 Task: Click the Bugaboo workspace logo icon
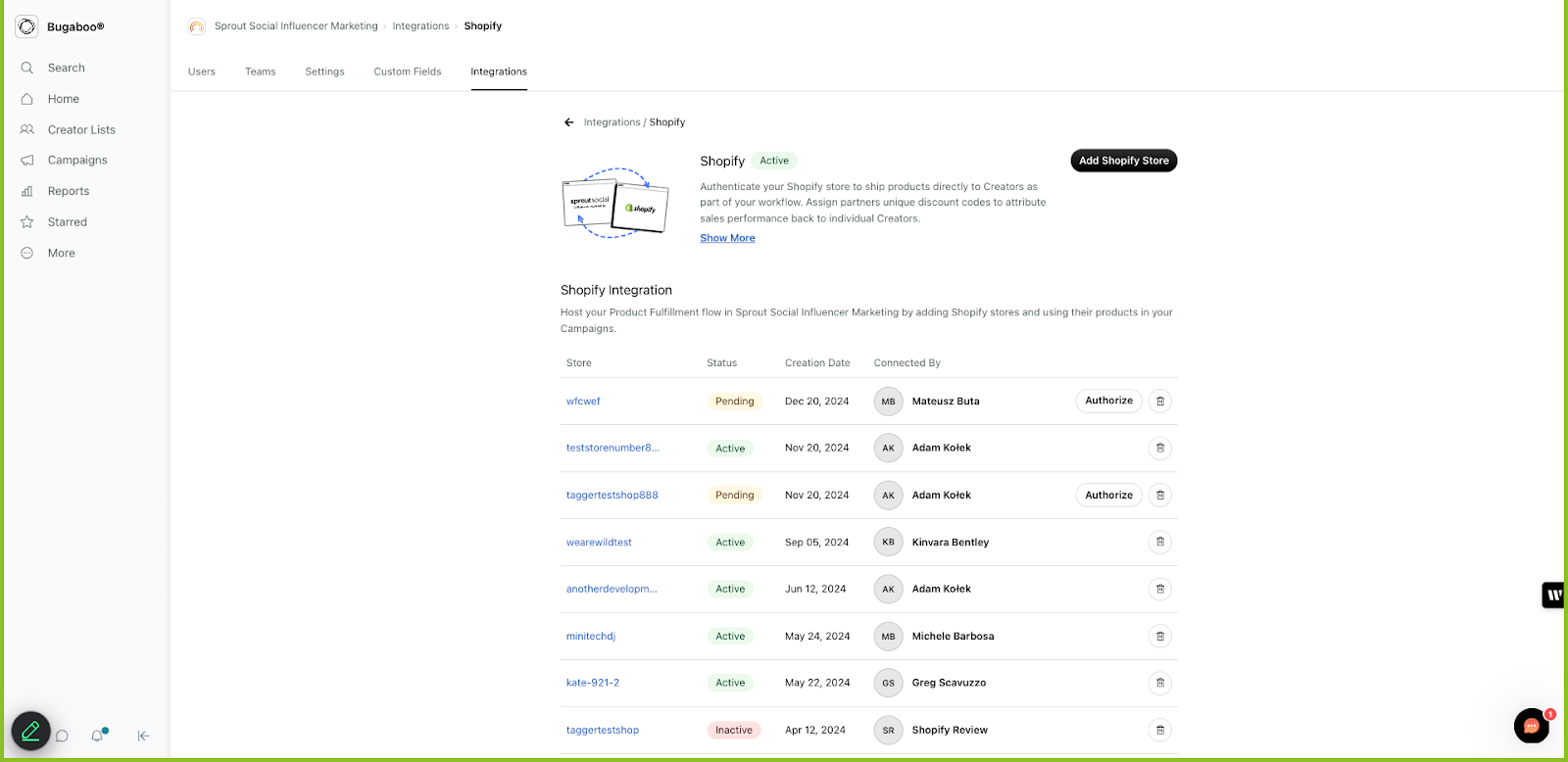coord(26,26)
